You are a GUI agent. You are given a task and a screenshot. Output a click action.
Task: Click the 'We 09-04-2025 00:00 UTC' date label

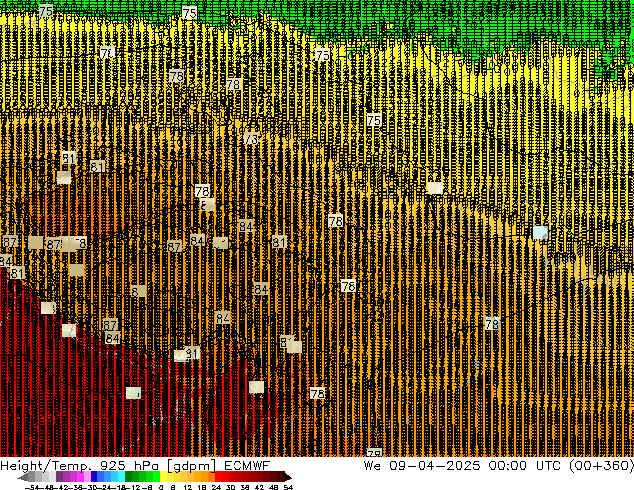[464, 465]
